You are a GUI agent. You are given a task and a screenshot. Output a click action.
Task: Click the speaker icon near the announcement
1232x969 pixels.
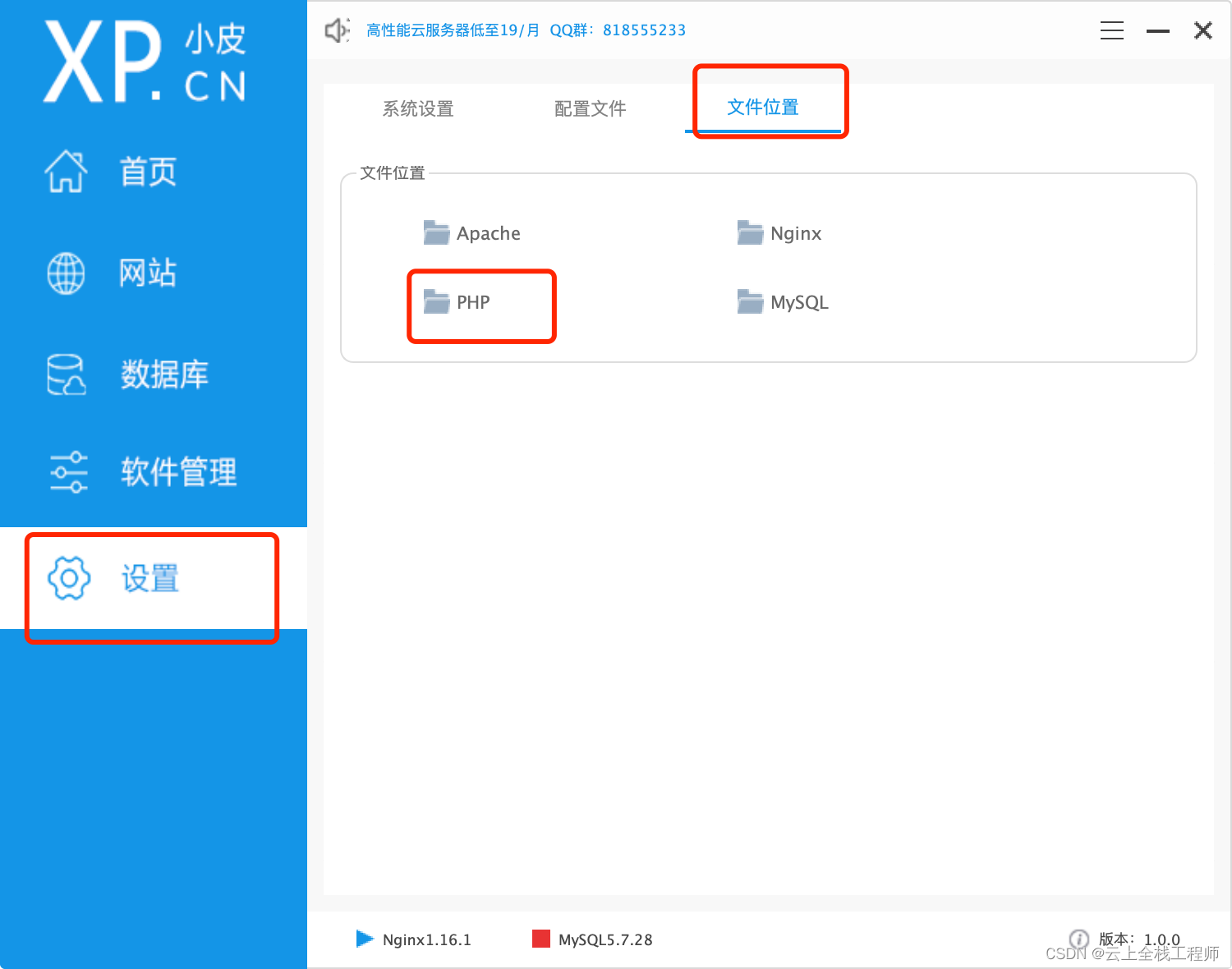(336, 30)
